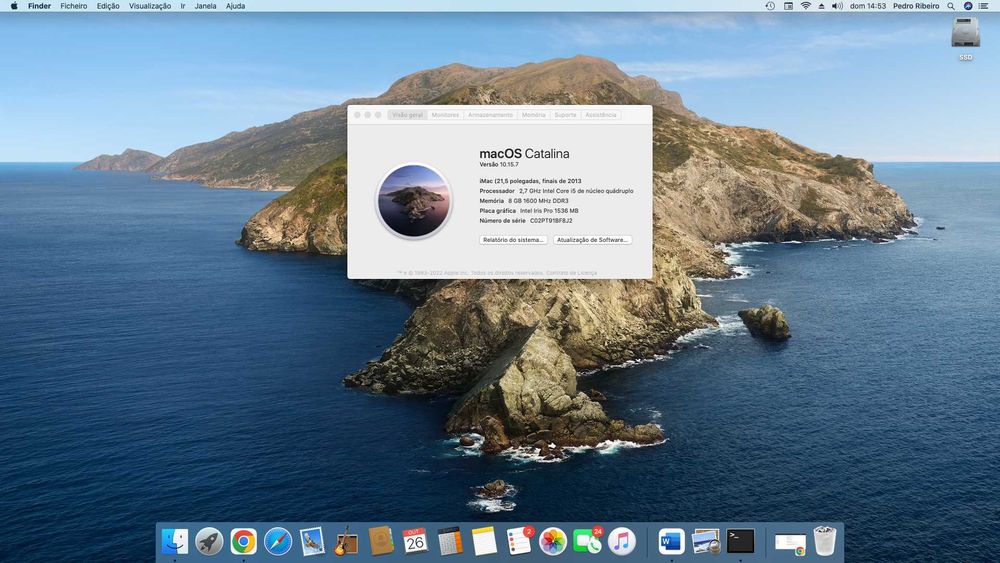Click Atualização de Software button
This screenshot has width=1000, height=563.
(592, 240)
